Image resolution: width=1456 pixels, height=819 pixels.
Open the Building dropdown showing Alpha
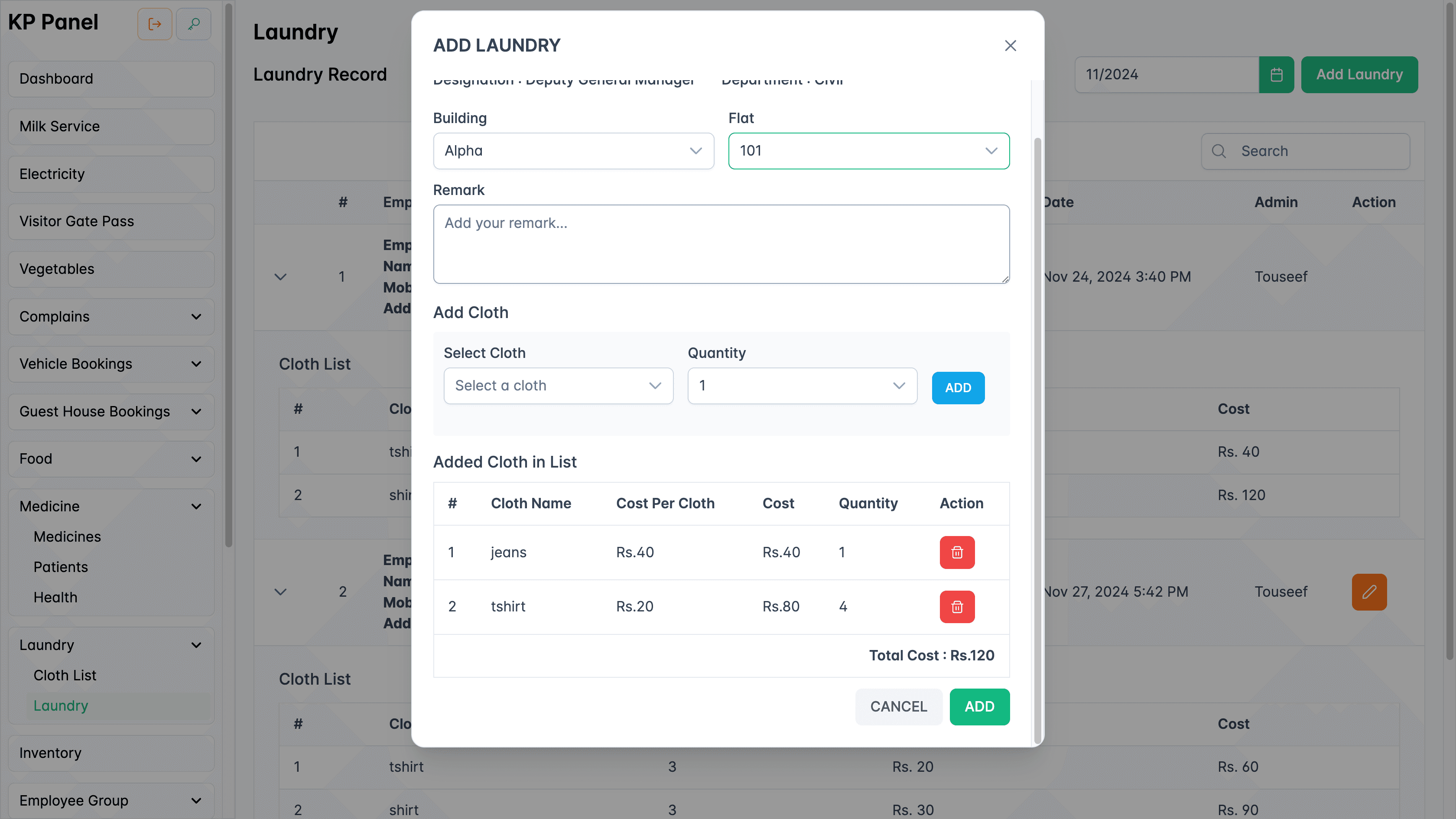click(x=573, y=151)
